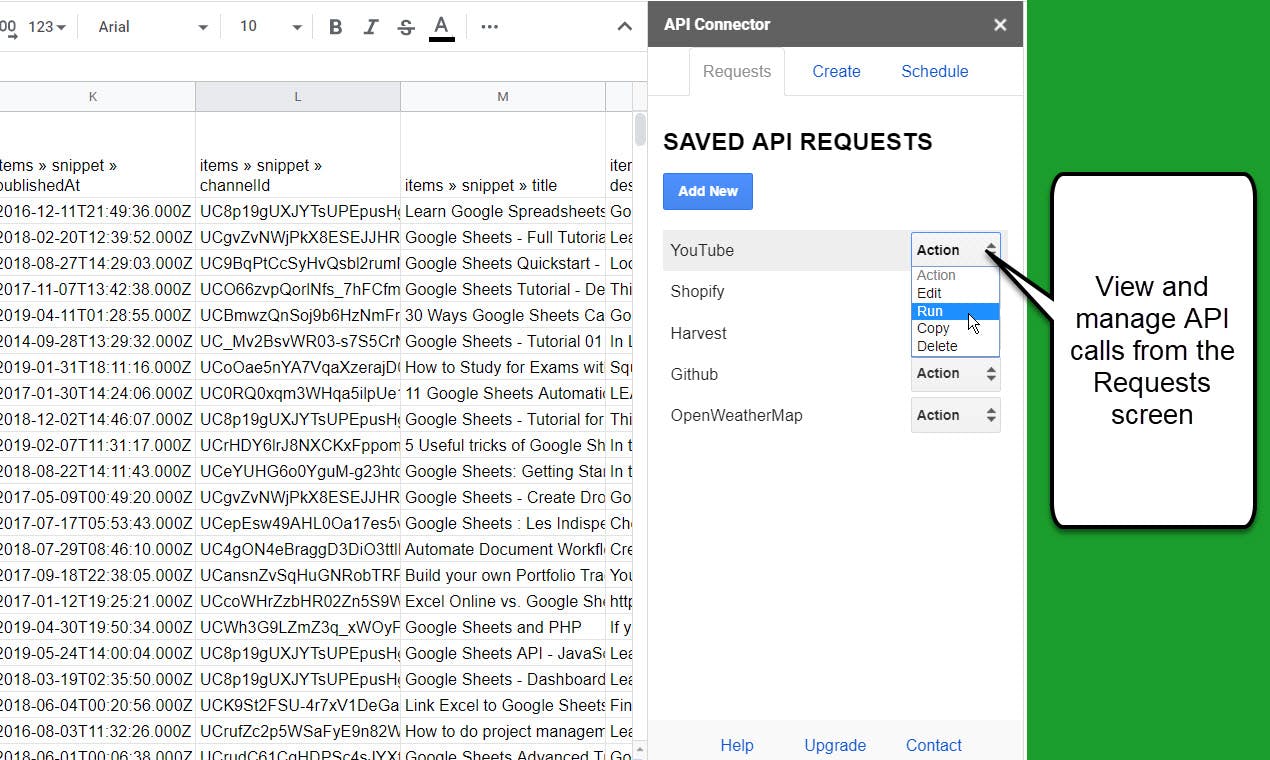This screenshot has height=760, width=1270.
Task: Toggle bold formatting in toolbar
Action: tap(336, 27)
